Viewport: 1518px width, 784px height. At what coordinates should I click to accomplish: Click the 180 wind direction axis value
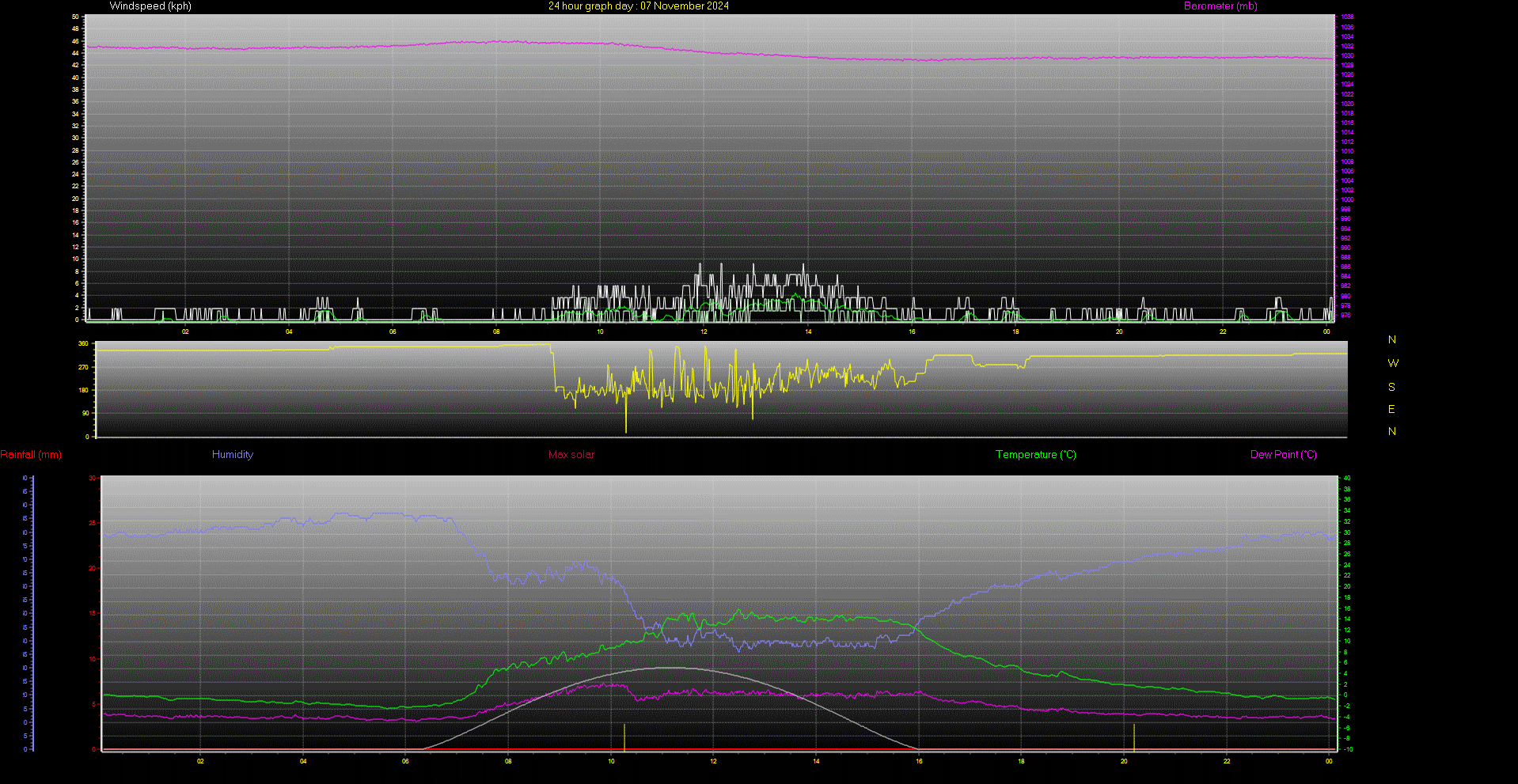(84, 390)
